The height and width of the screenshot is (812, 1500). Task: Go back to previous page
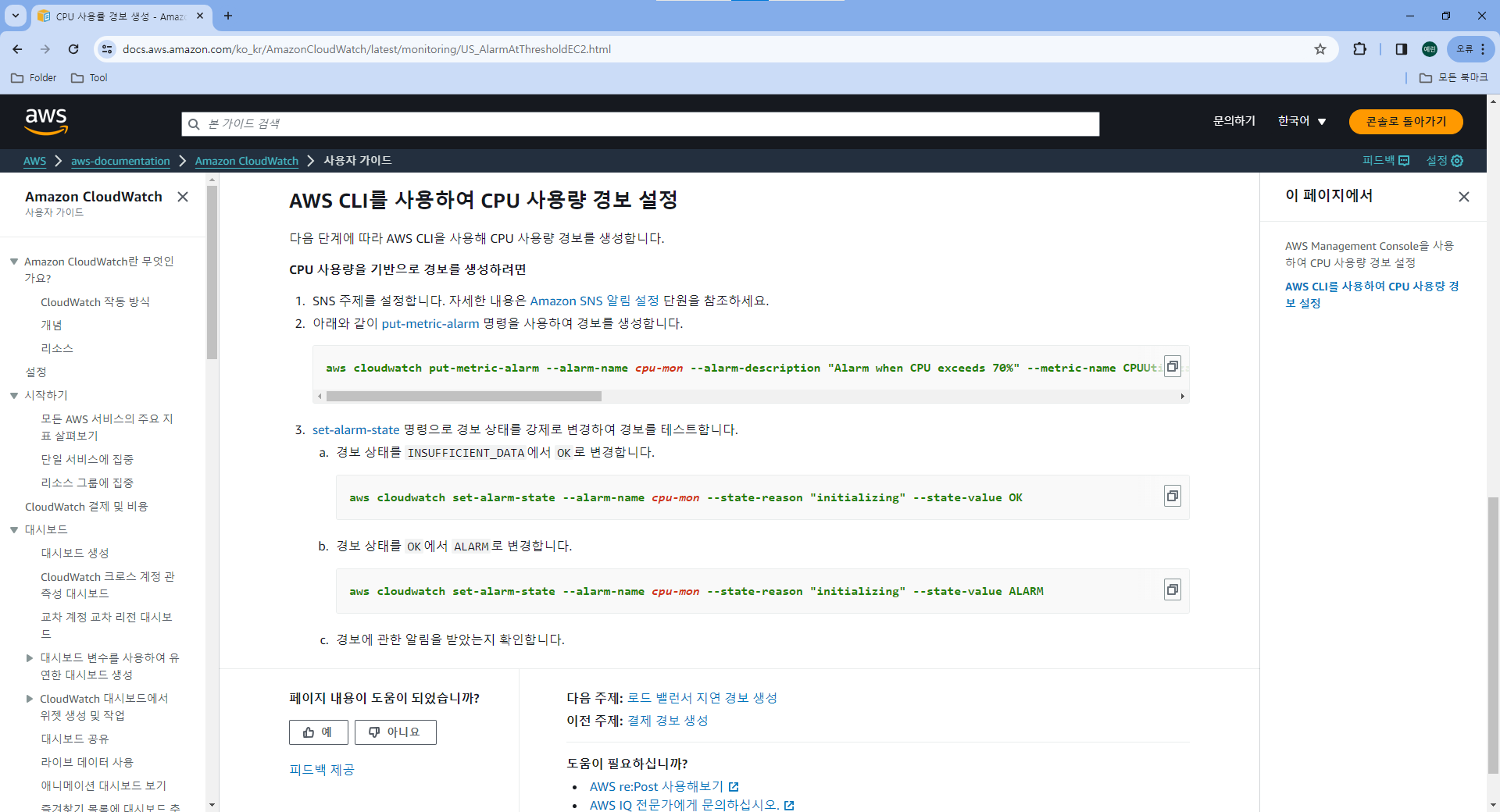(x=17, y=49)
